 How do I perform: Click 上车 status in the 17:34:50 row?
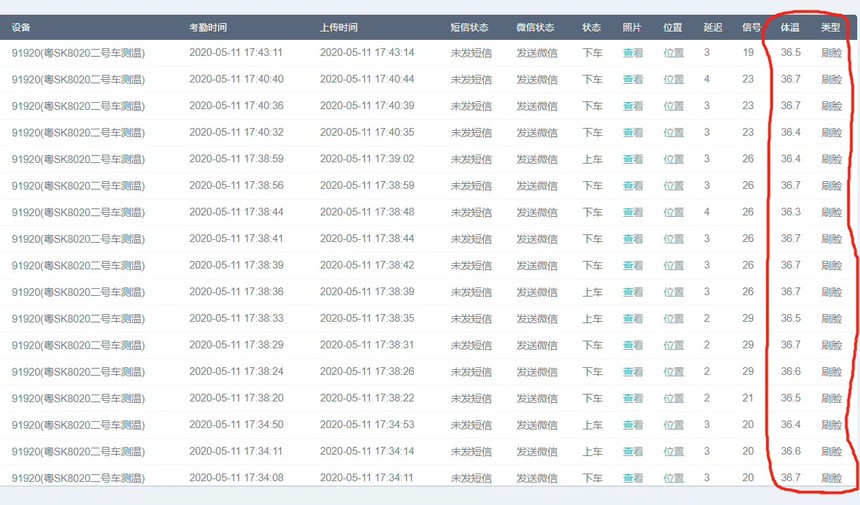pos(592,425)
